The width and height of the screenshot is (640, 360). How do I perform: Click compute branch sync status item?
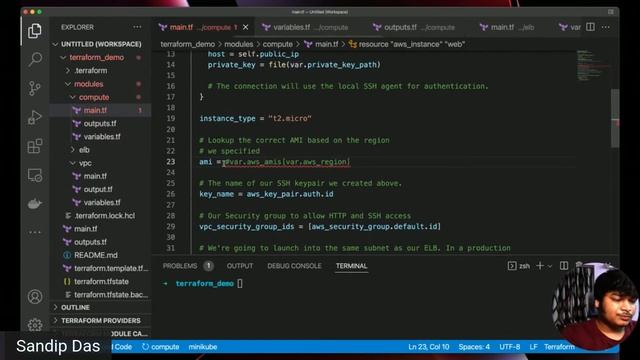coord(160,347)
